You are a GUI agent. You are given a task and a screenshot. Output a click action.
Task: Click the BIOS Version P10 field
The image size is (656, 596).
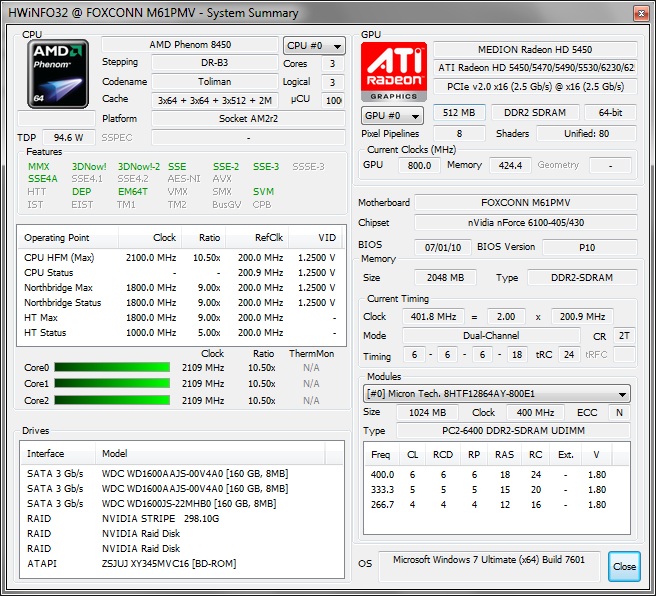(x=589, y=247)
